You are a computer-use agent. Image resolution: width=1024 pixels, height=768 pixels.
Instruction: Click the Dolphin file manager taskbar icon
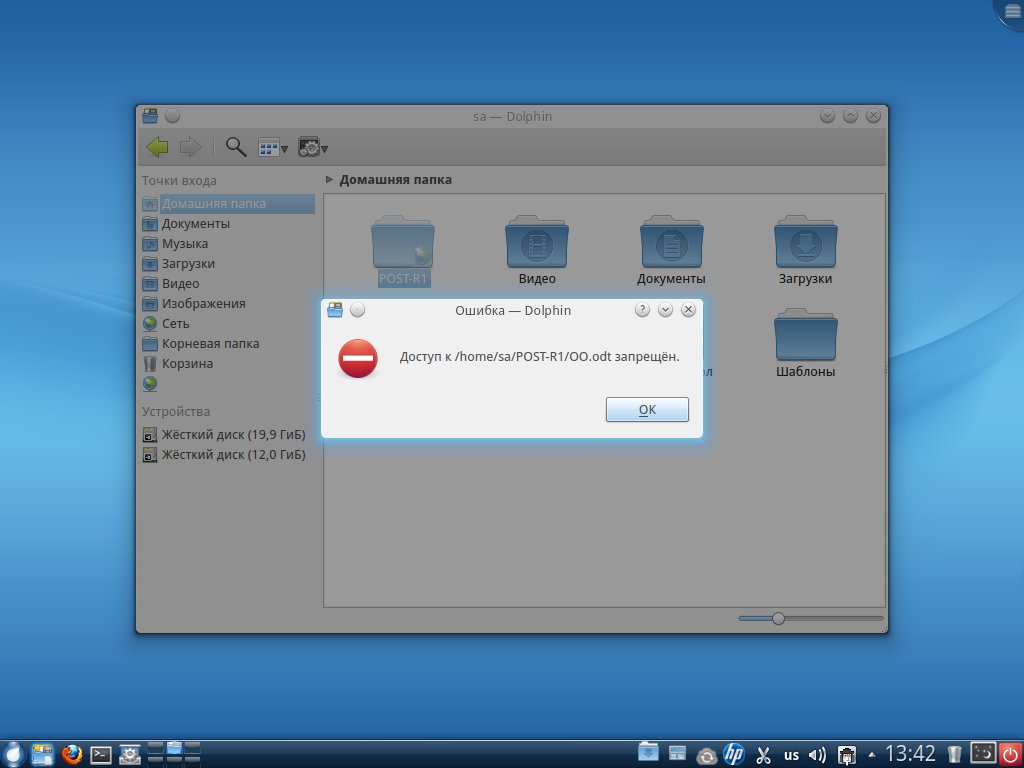coord(42,755)
